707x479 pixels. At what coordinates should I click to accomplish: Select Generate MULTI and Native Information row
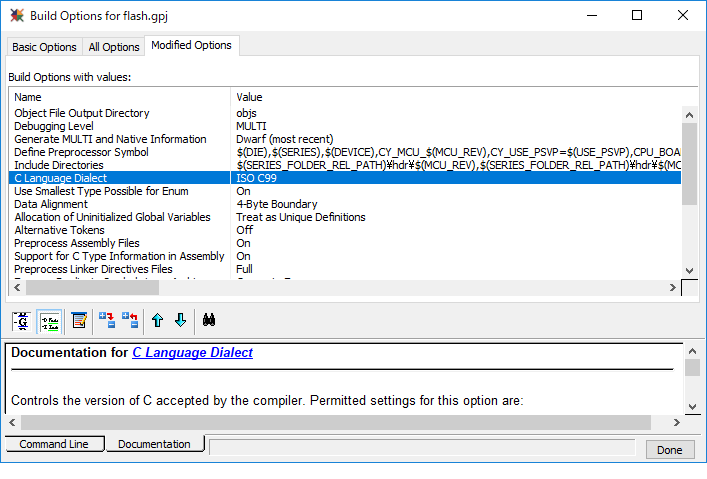345,139
